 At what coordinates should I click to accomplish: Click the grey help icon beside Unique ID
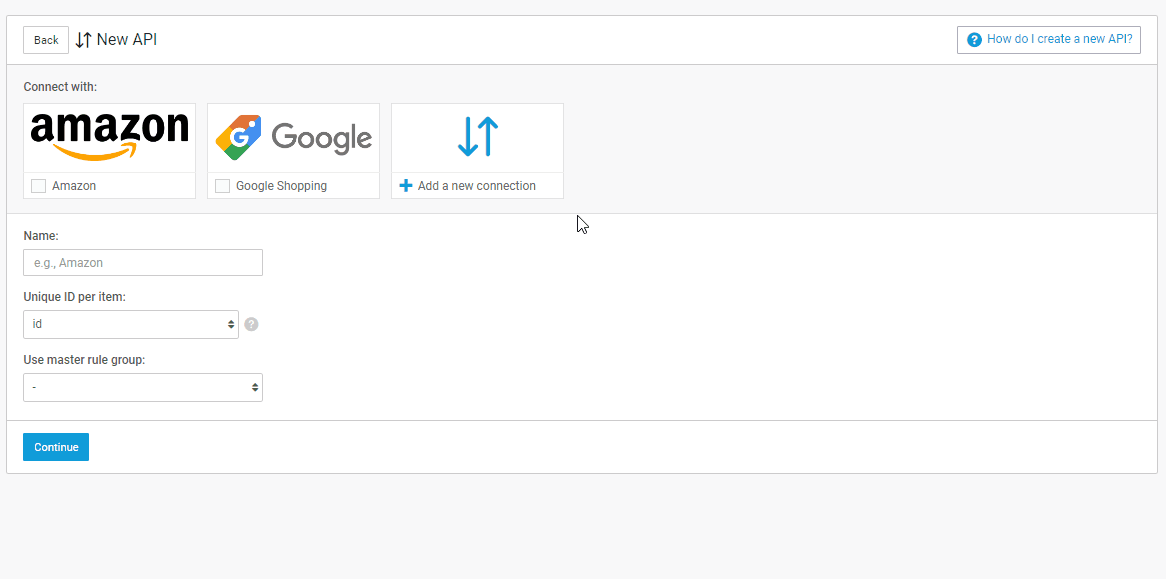251,324
